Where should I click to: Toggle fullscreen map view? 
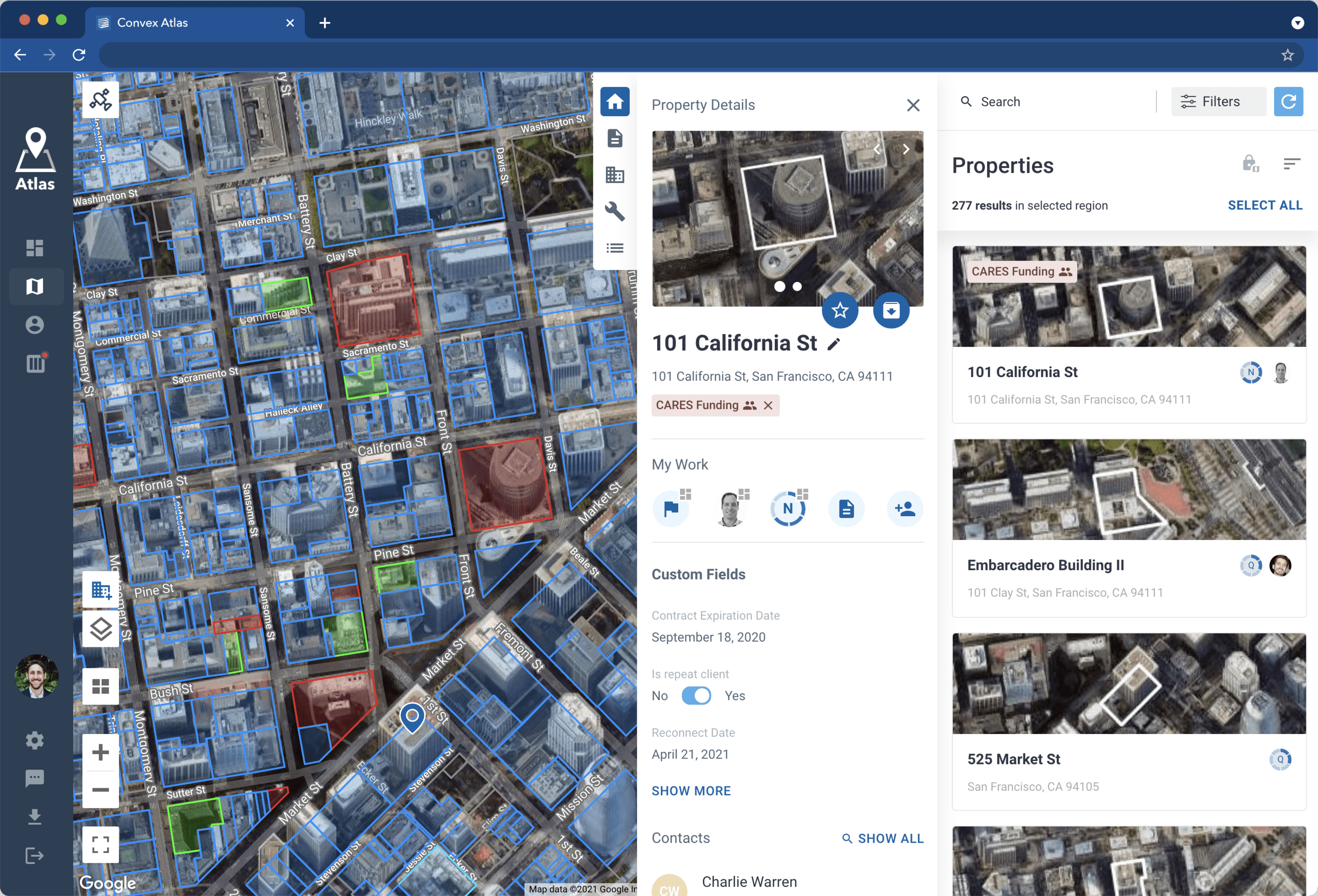(x=100, y=844)
